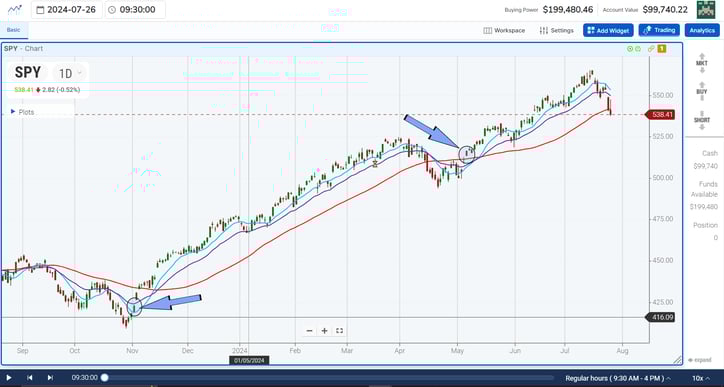Expand the Plots section

tap(23, 112)
